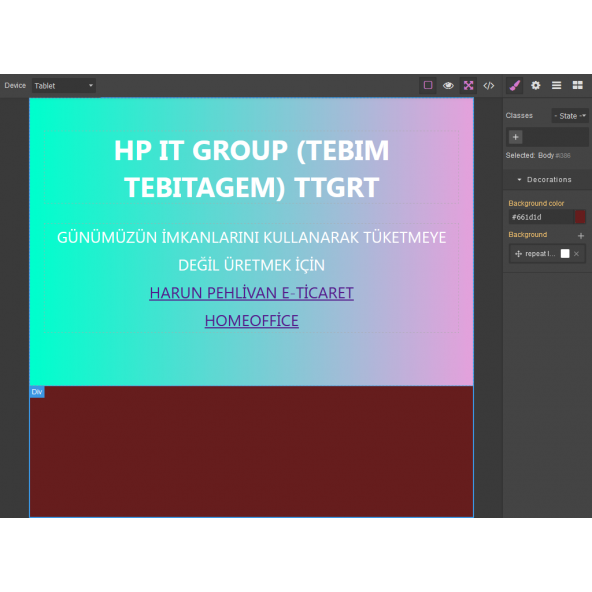Open HARUN PEHLİVAN E-TİCARET link
592x592 pixels.
pos(251,293)
